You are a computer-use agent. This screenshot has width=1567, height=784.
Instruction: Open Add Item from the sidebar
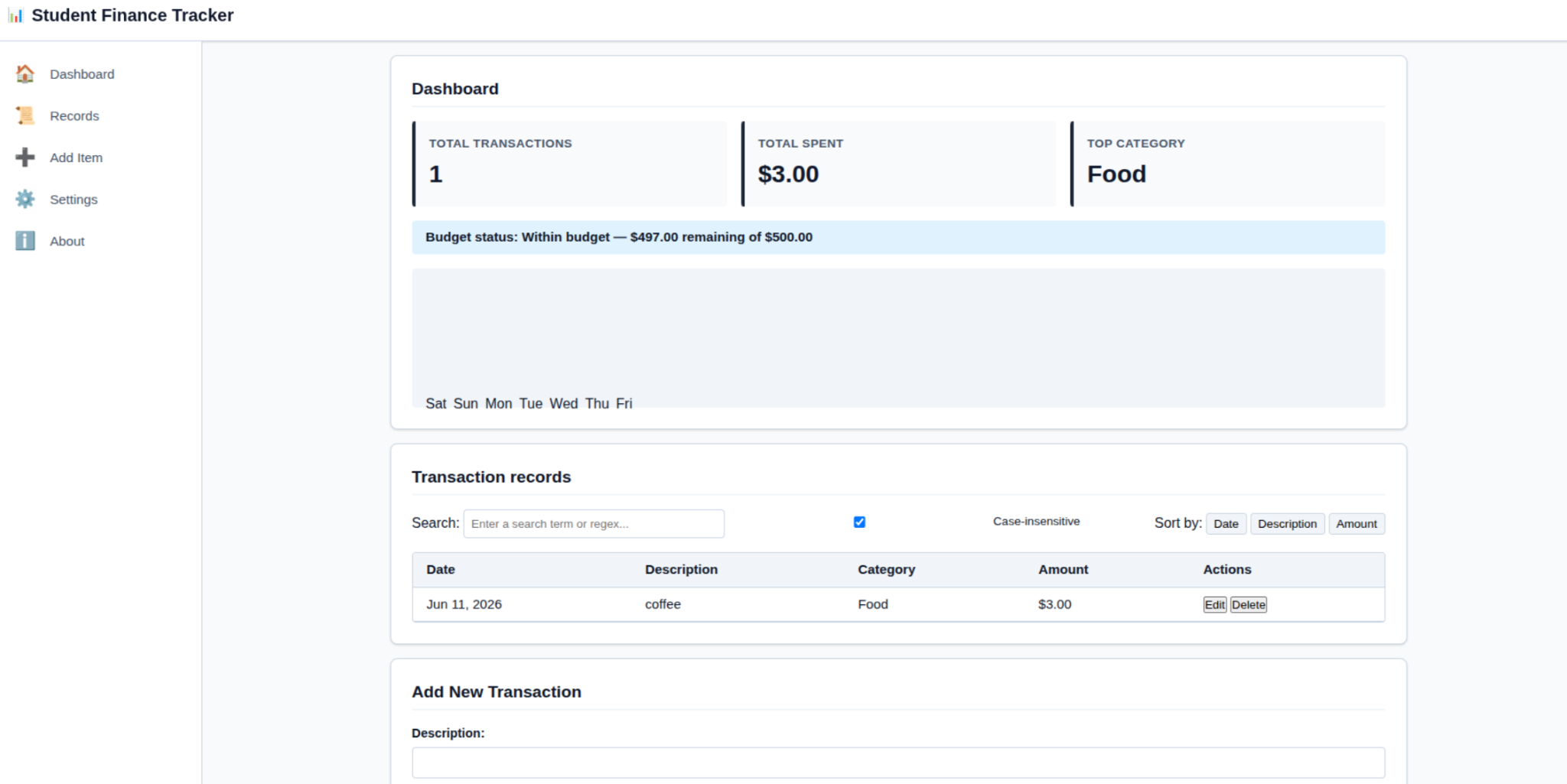pos(76,158)
